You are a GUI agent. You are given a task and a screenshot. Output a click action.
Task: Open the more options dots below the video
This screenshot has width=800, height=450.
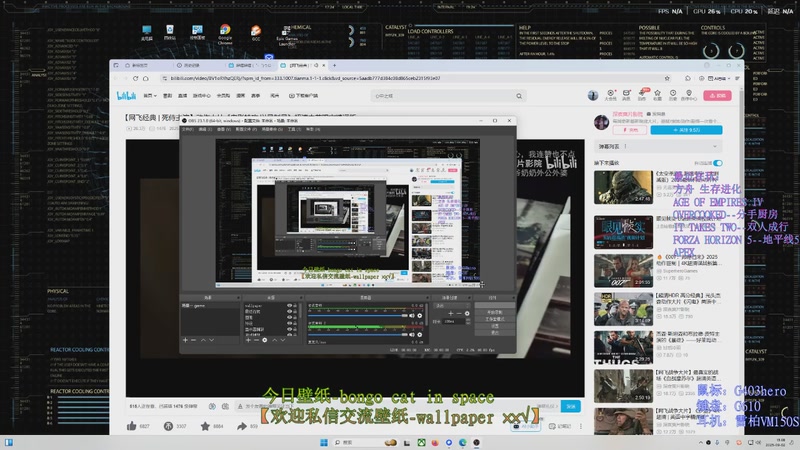(x=581, y=426)
